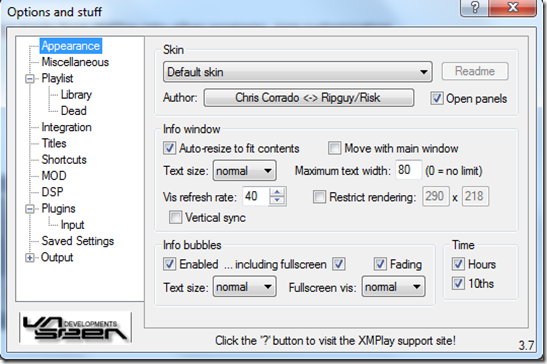This screenshot has width=547, height=364.
Task: Collapse the Playlist tree node
Action: coord(30,79)
